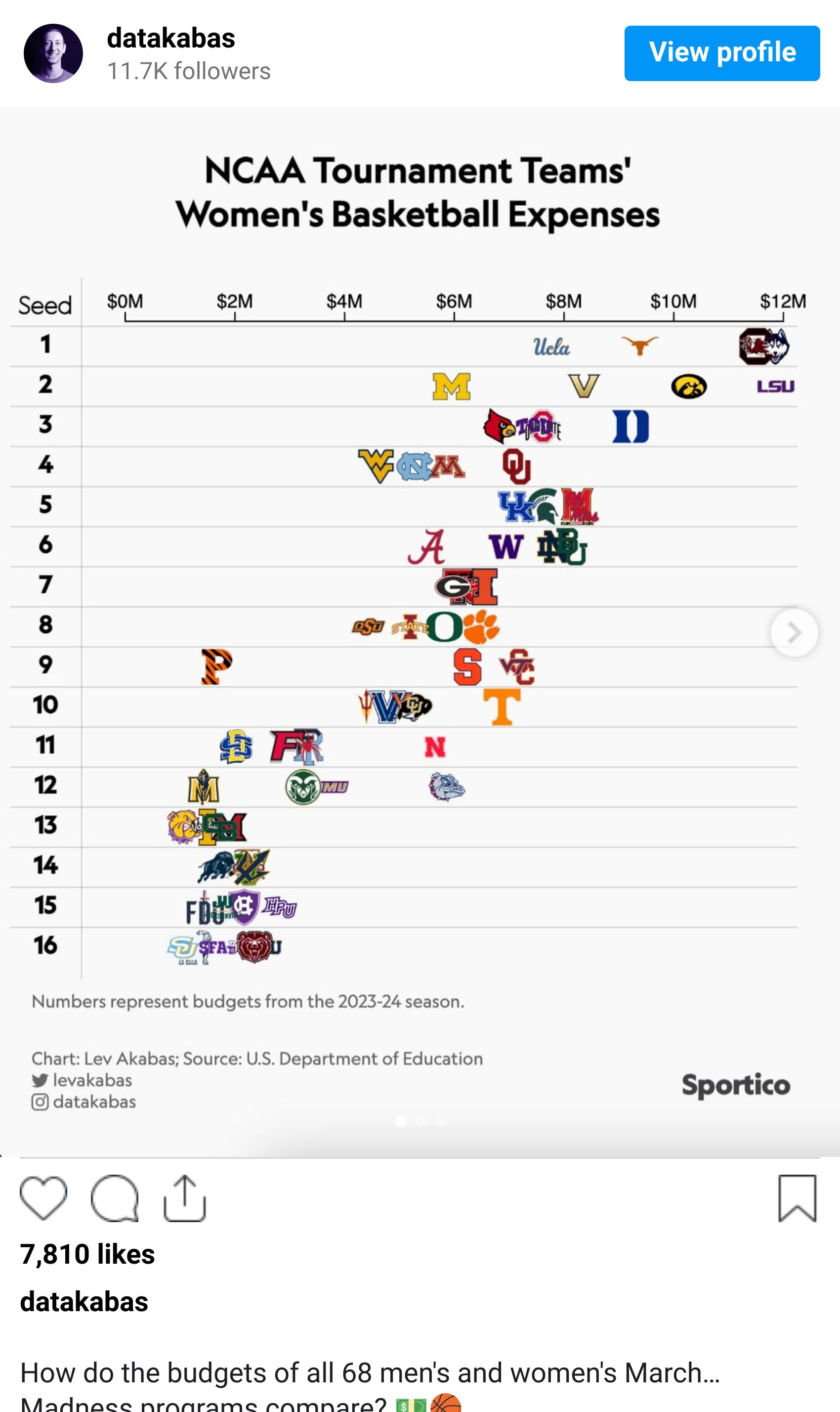
Task: Tap the share arrow icon
Action: click(184, 1197)
